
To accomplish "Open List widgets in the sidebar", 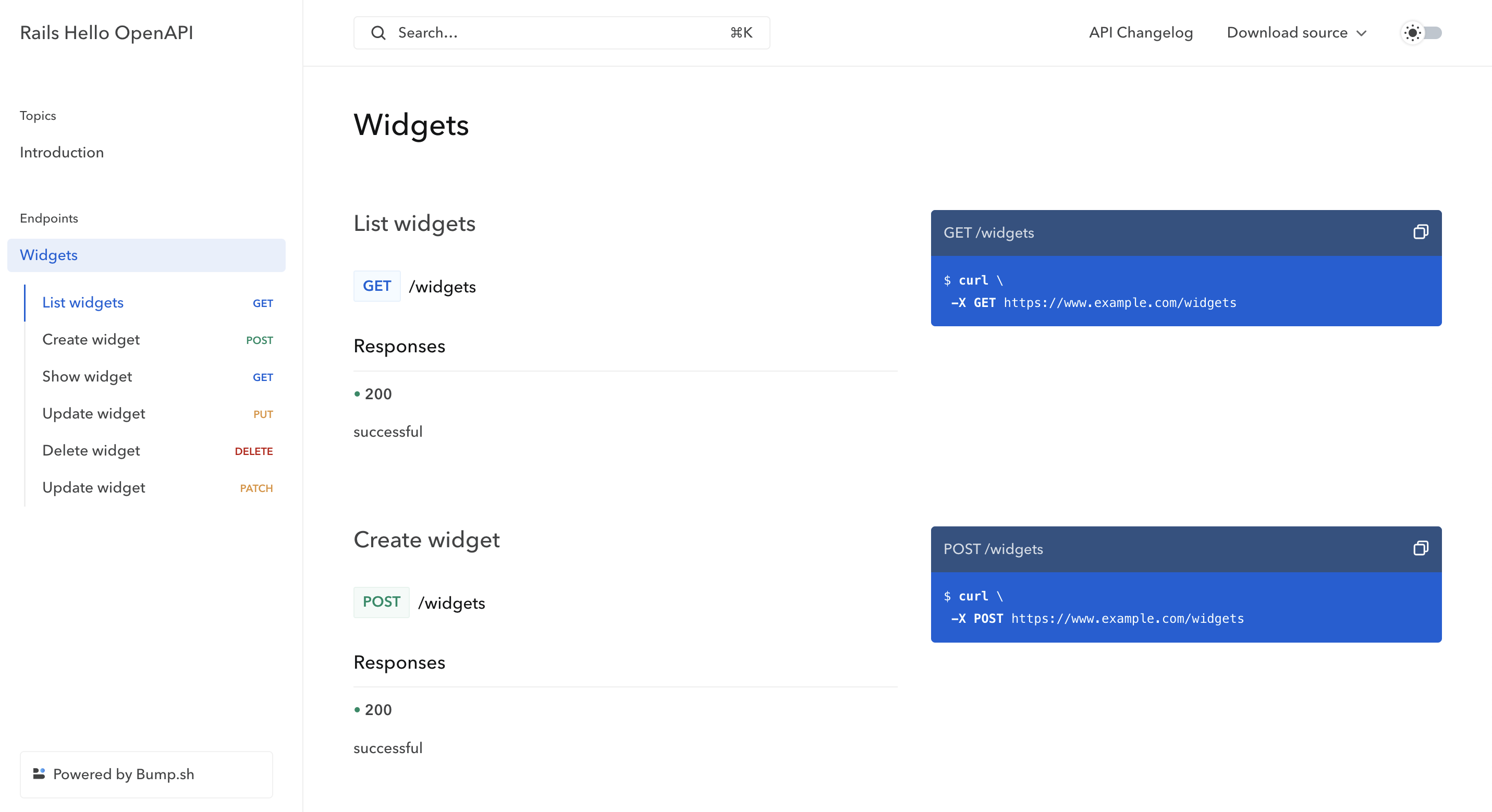I will tap(83, 302).
